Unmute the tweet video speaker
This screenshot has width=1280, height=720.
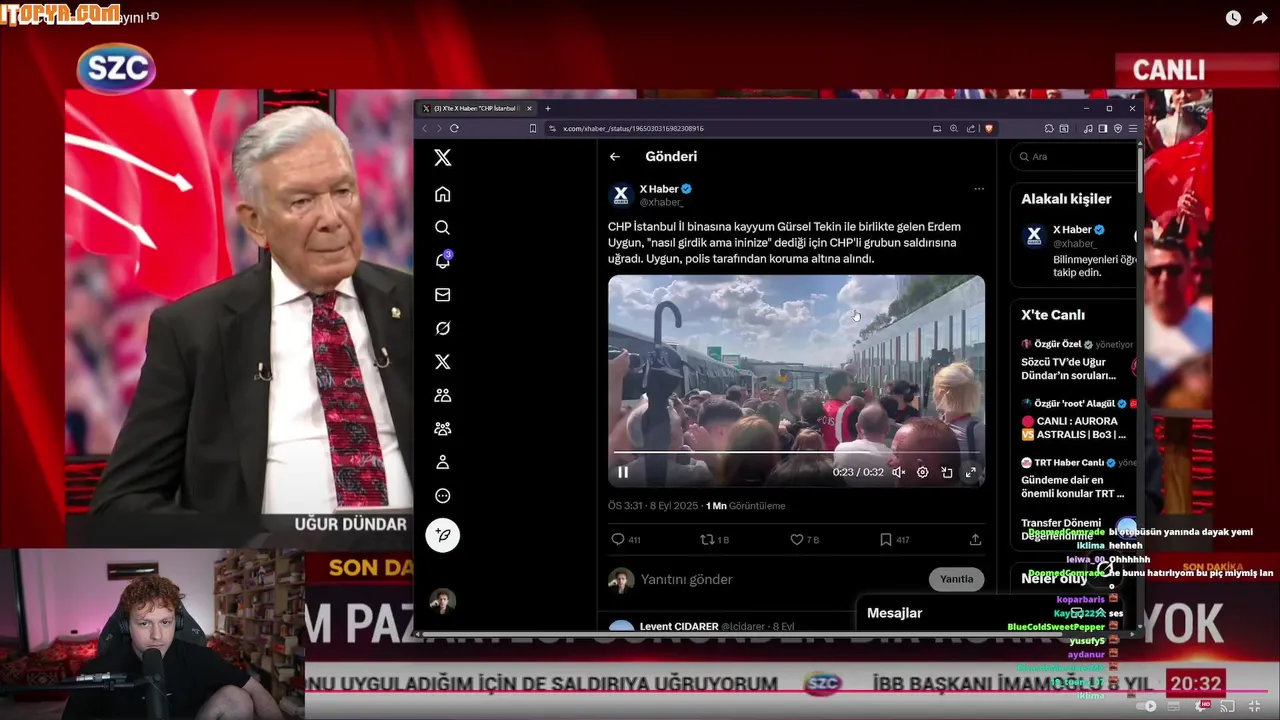[x=898, y=472]
